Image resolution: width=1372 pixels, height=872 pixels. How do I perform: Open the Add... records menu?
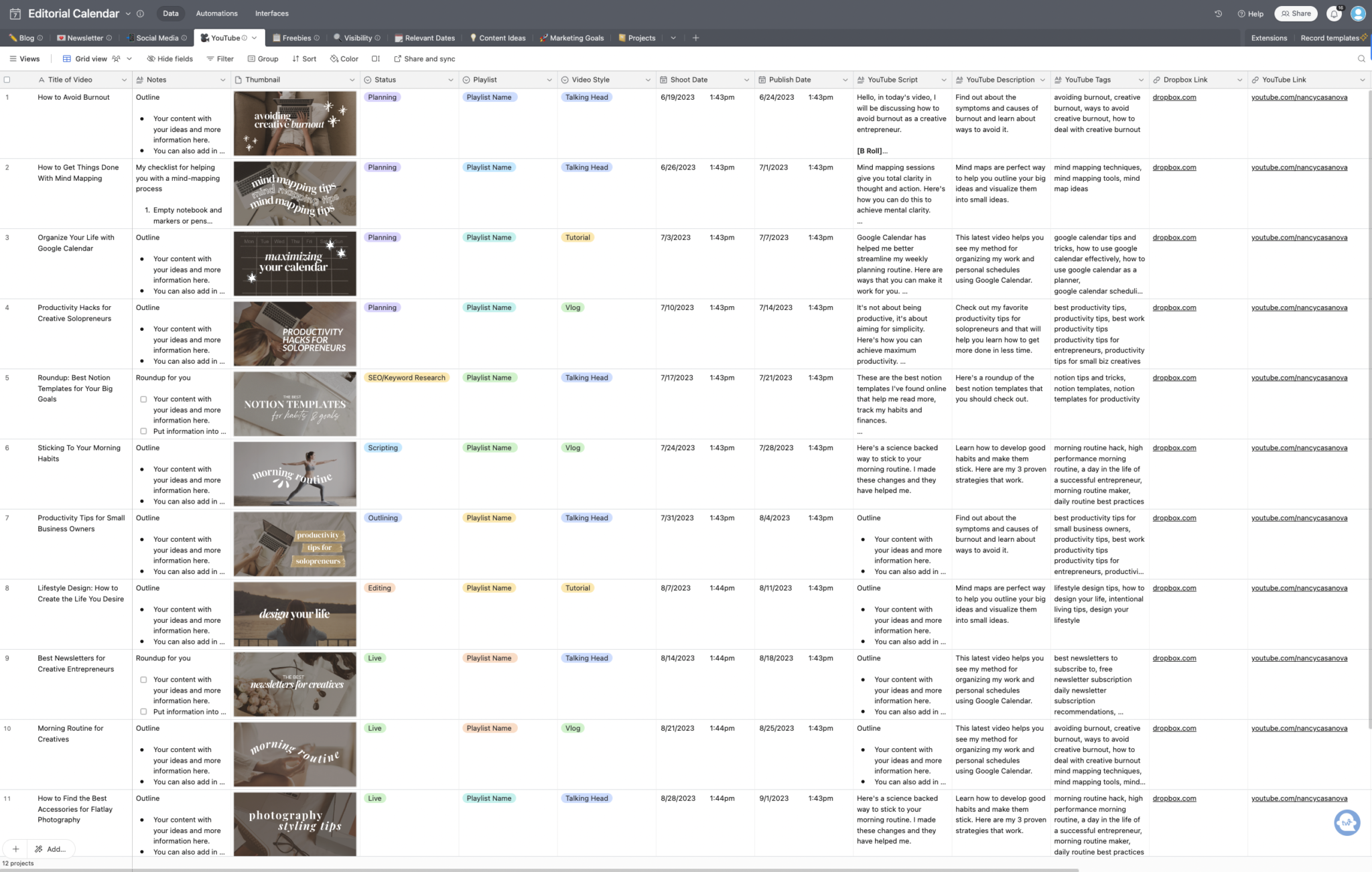pyautogui.click(x=51, y=849)
